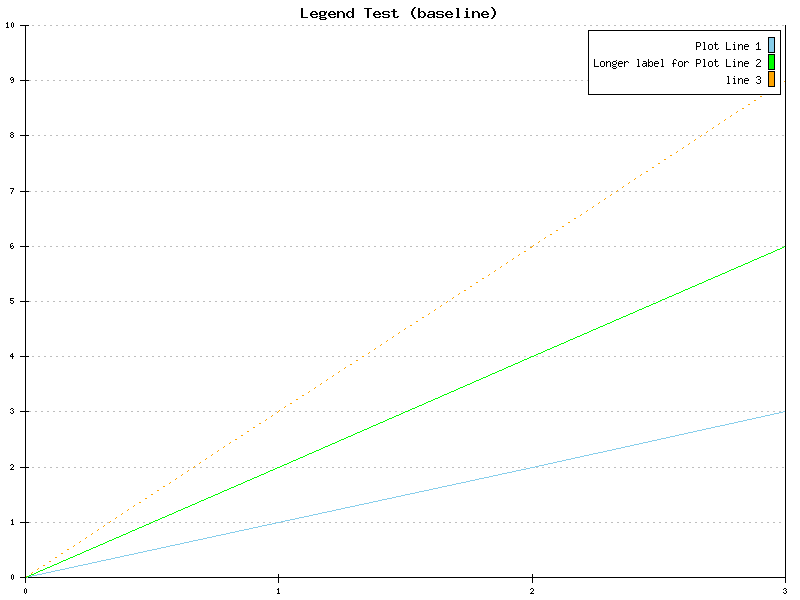The width and height of the screenshot is (800, 600).
Task: Click the y-axis label '7'
Action: (x=12, y=191)
